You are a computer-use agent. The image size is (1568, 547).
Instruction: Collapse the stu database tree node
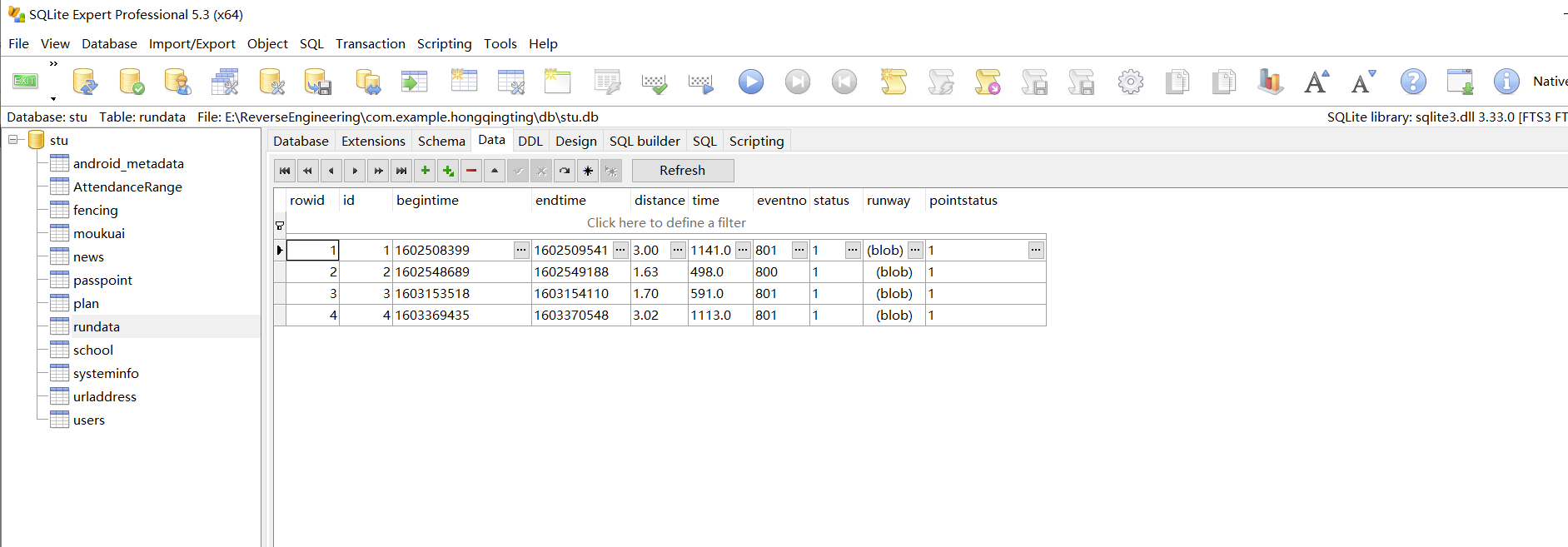click(x=14, y=140)
